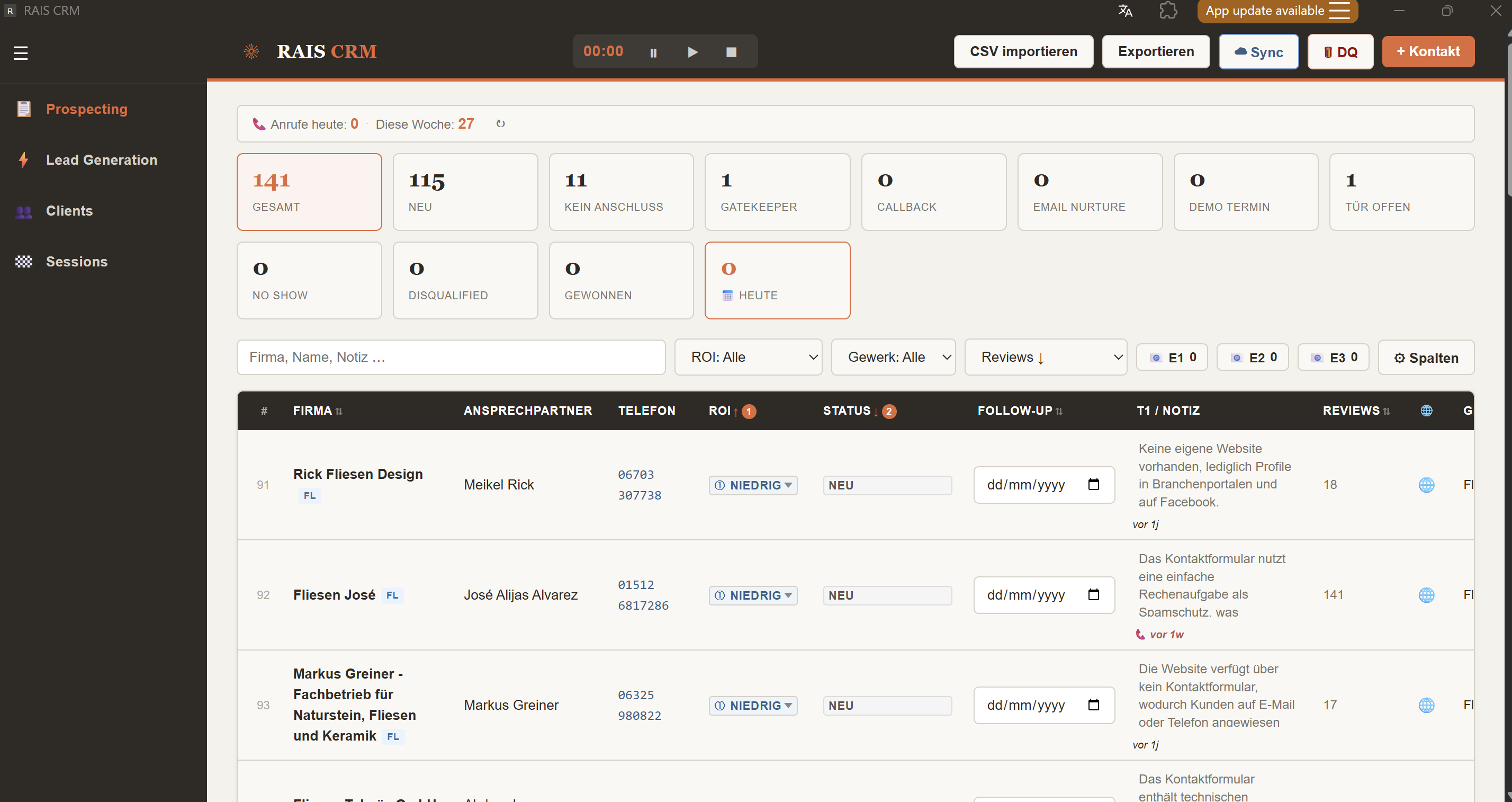Open the extensions puzzle icon
The height and width of the screenshot is (802, 1512).
(1168, 11)
